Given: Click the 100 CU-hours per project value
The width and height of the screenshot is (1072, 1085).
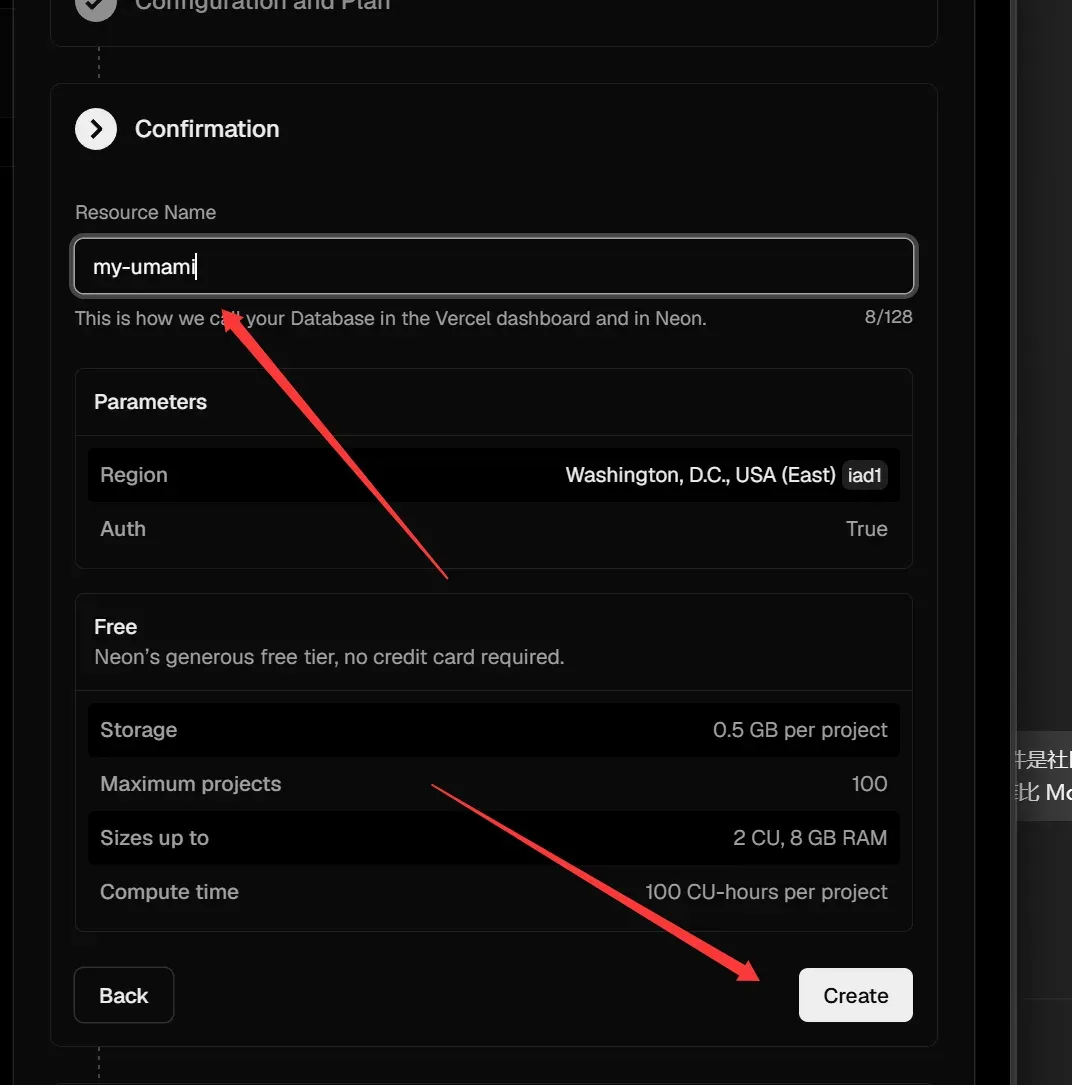Looking at the screenshot, I should tap(766, 892).
